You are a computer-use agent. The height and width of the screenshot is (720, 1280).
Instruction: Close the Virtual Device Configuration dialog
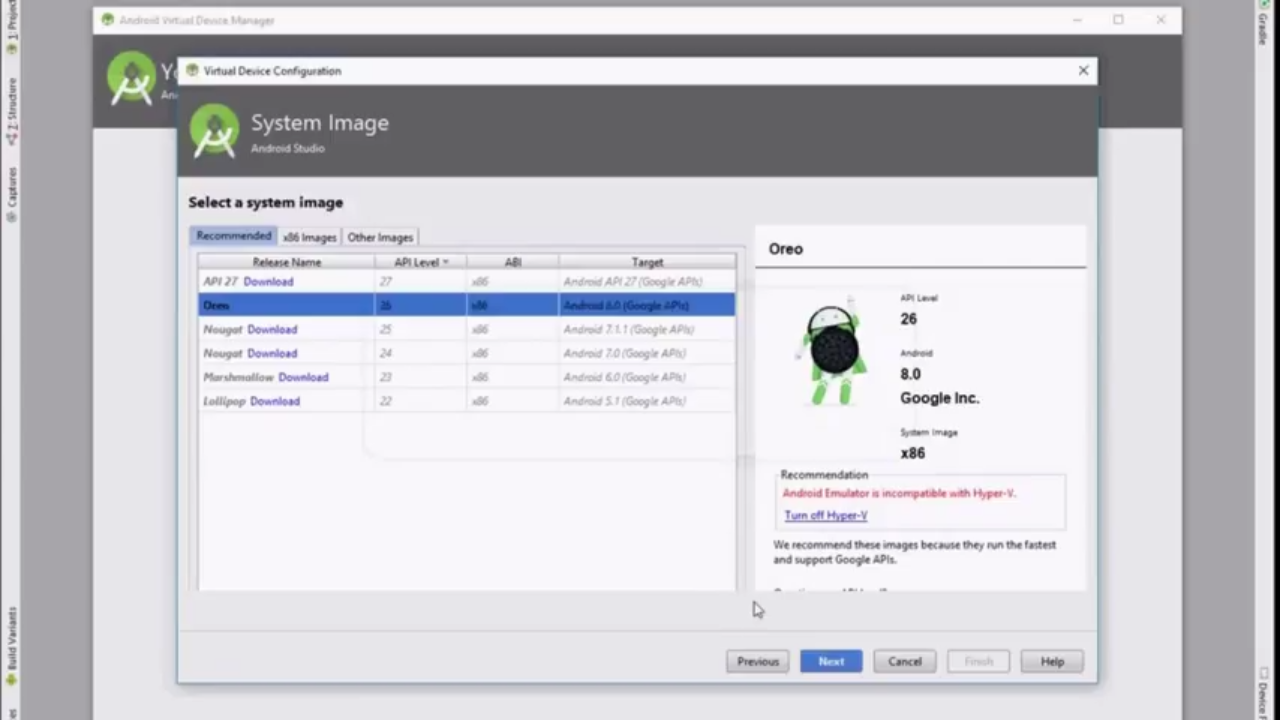click(1083, 70)
